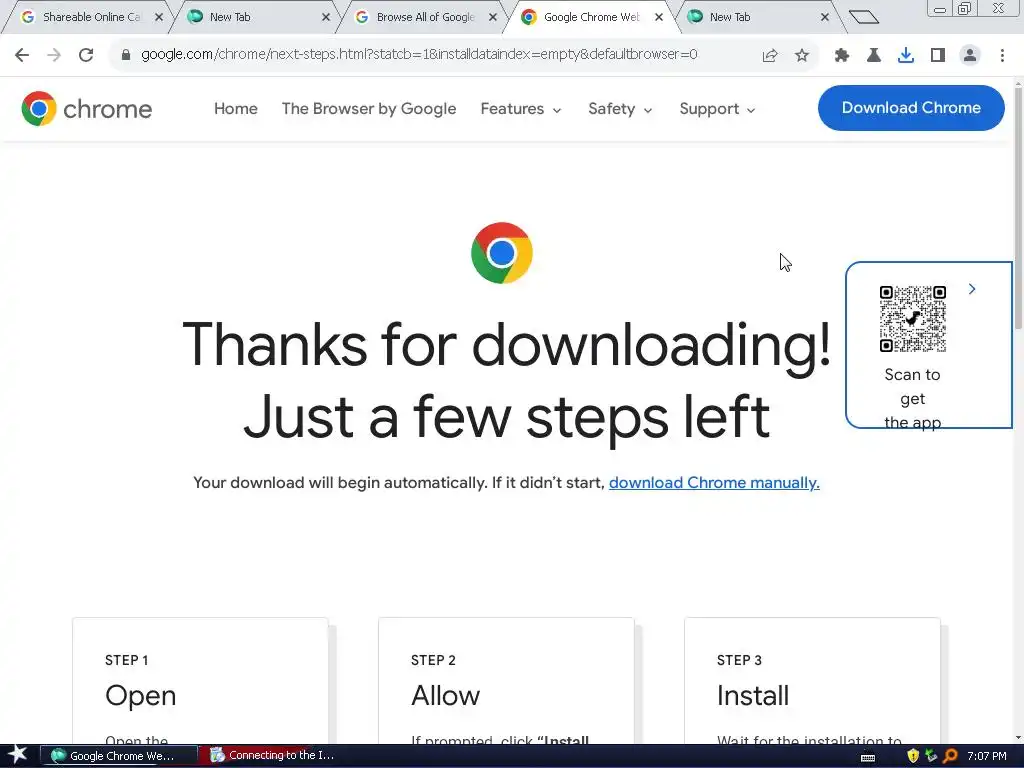This screenshot has width=1024, height=768.
Task: Click the keyboard tray icon
Action: click(868, 757)
